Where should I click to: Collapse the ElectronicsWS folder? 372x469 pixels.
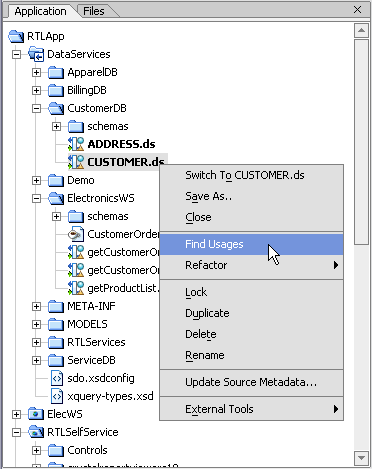pos(36,198)
